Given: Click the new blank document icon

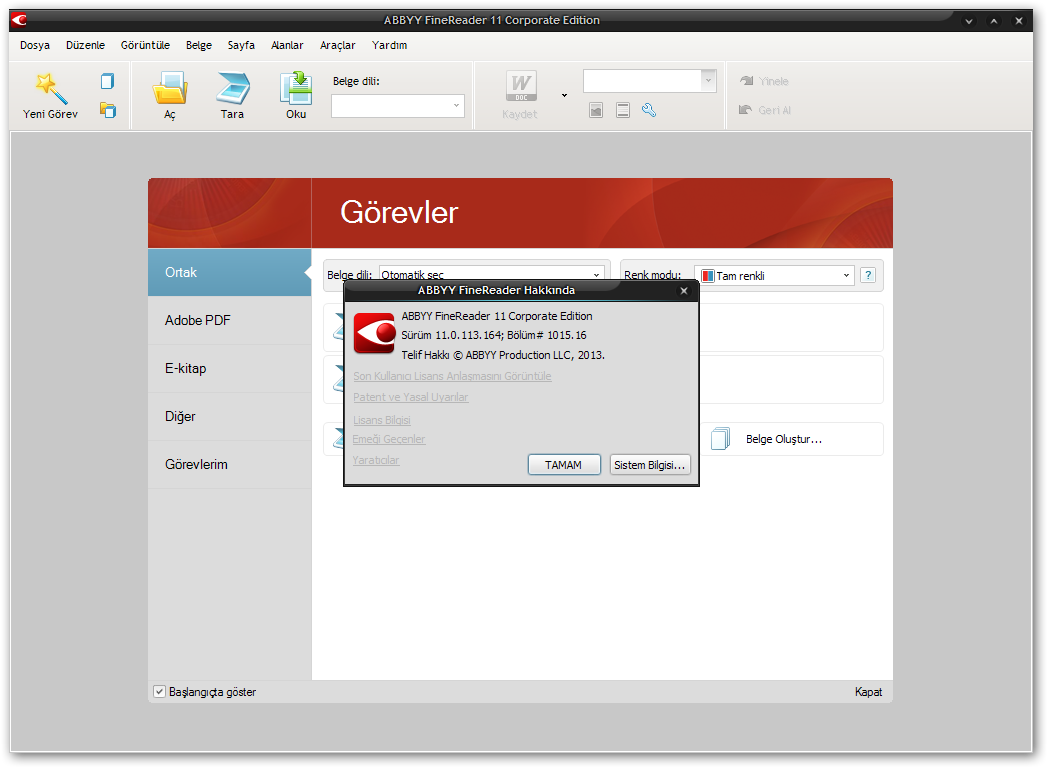Looking at the screenshot, I should tap(108, 82).
